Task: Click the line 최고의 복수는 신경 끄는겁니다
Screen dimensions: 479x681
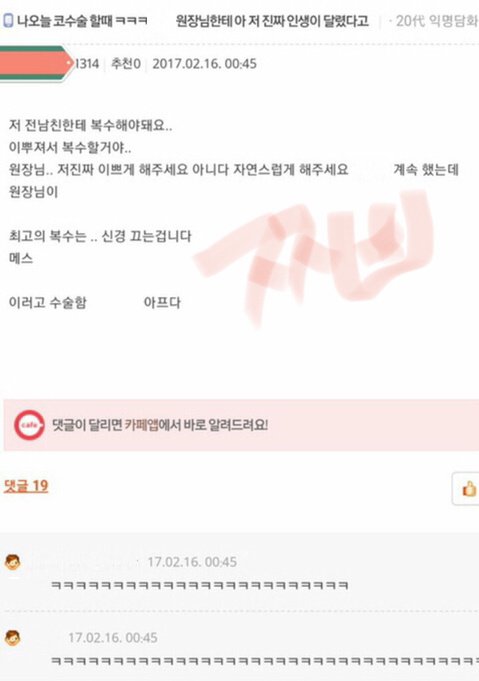Action: (100, 236)
